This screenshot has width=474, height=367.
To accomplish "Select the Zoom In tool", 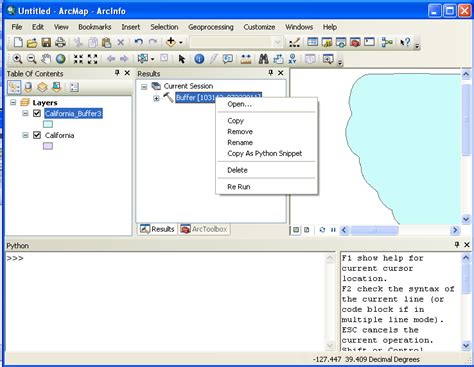I will 17,59.
